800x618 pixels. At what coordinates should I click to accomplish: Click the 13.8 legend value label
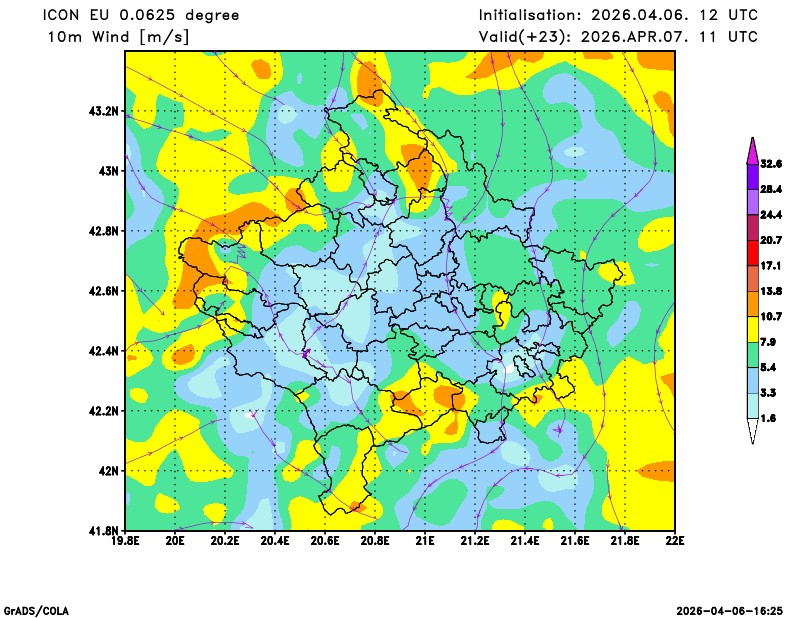(770, 291)
